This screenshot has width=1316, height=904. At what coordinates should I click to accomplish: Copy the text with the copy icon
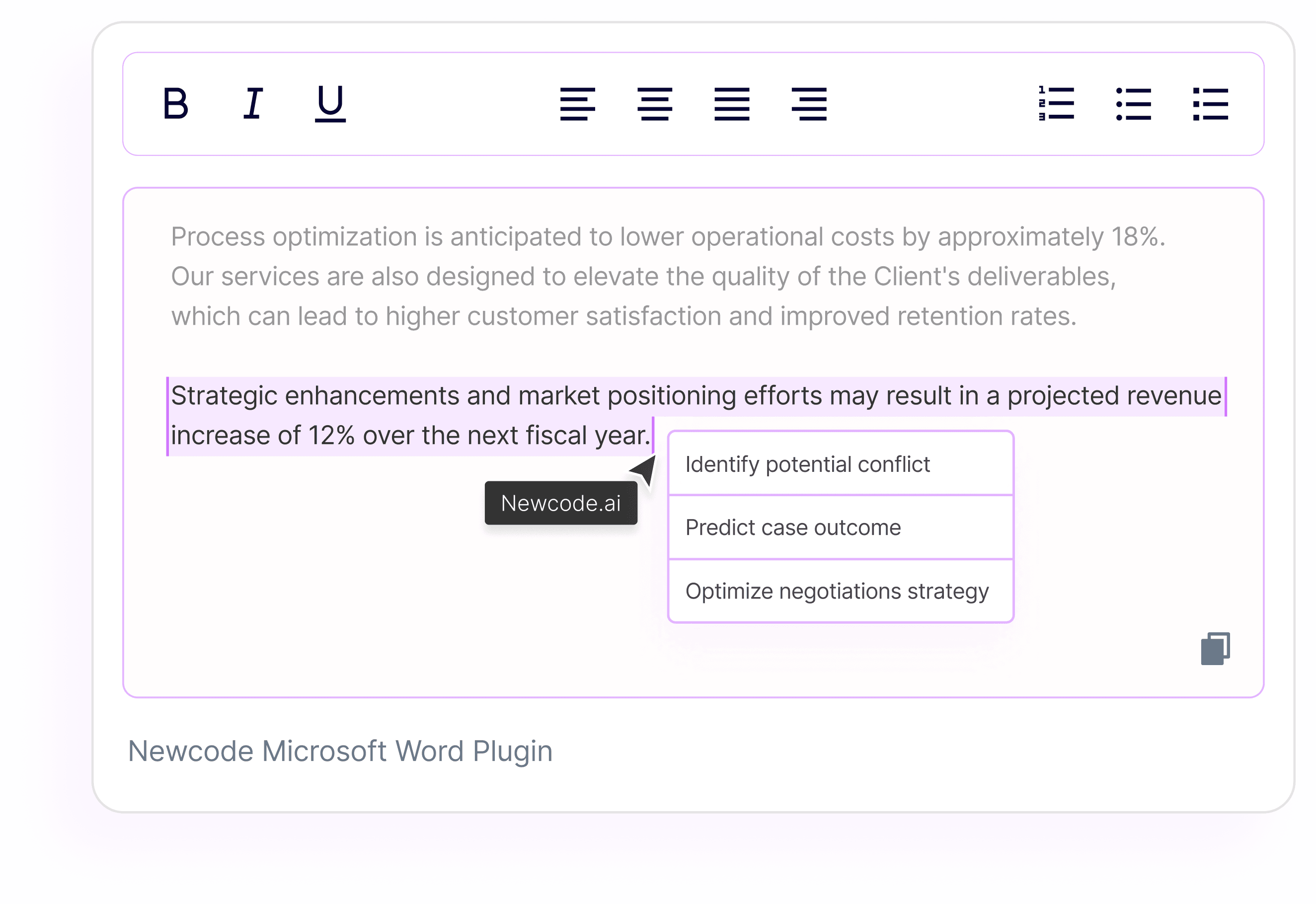[1215, 649]
